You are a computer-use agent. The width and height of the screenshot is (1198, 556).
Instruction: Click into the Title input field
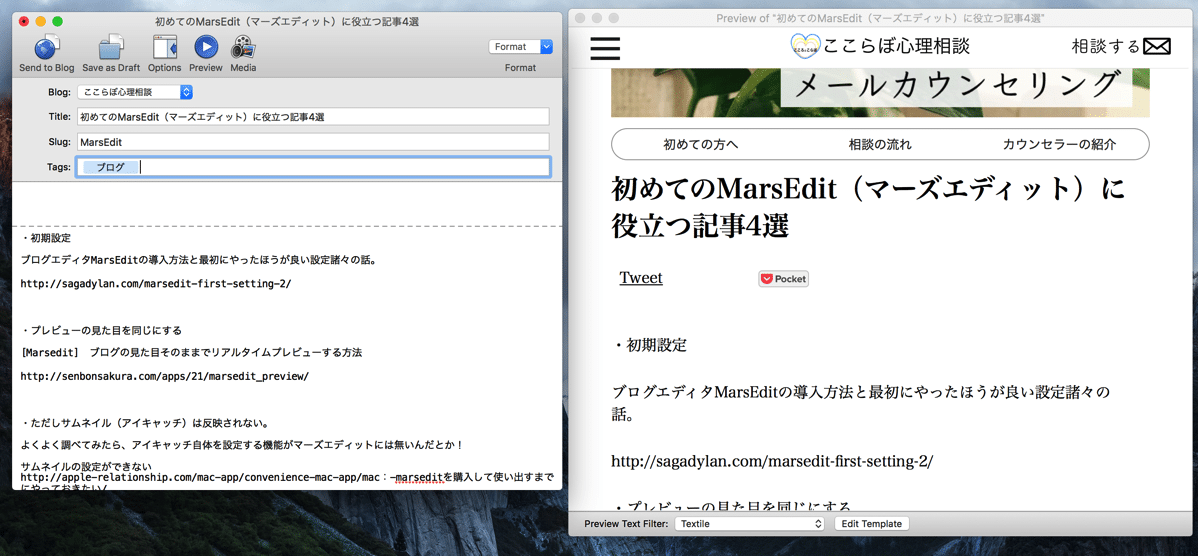tap(312, 117)
